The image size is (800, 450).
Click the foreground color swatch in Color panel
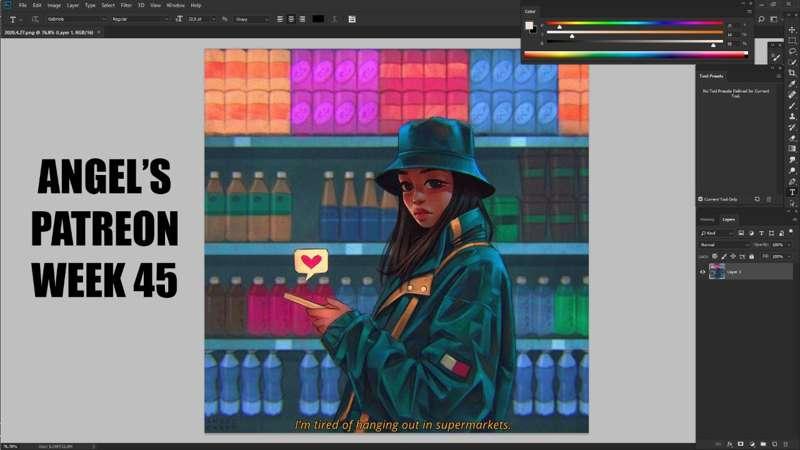[529, 25]
